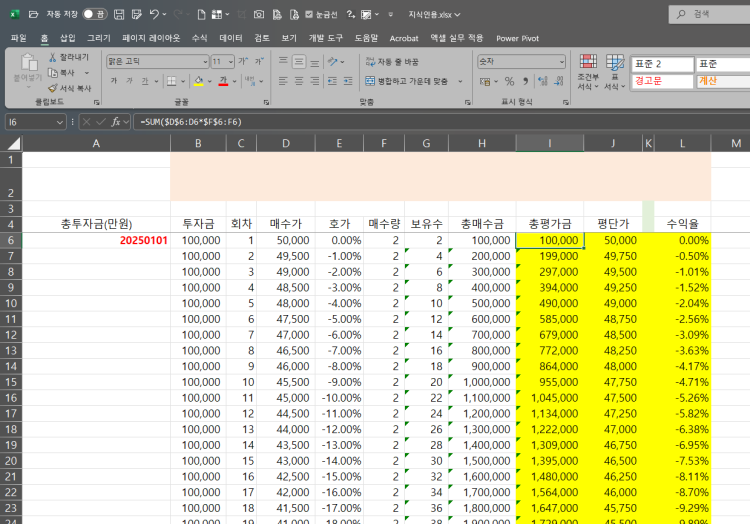Image resolution: width=750 pixels, height=524 pixels.
Task: Click the Save icon in the title bar
Action: coord(119,15)
